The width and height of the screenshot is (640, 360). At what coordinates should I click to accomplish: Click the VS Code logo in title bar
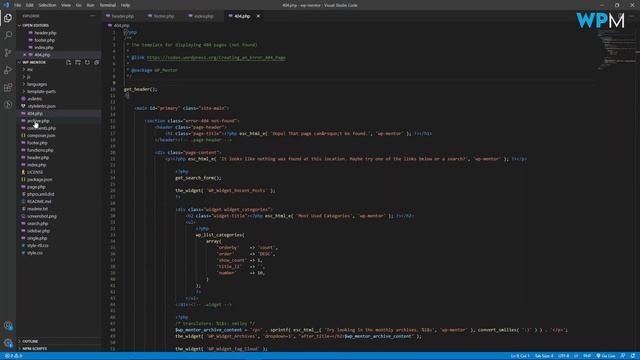[x=6, y=5]
